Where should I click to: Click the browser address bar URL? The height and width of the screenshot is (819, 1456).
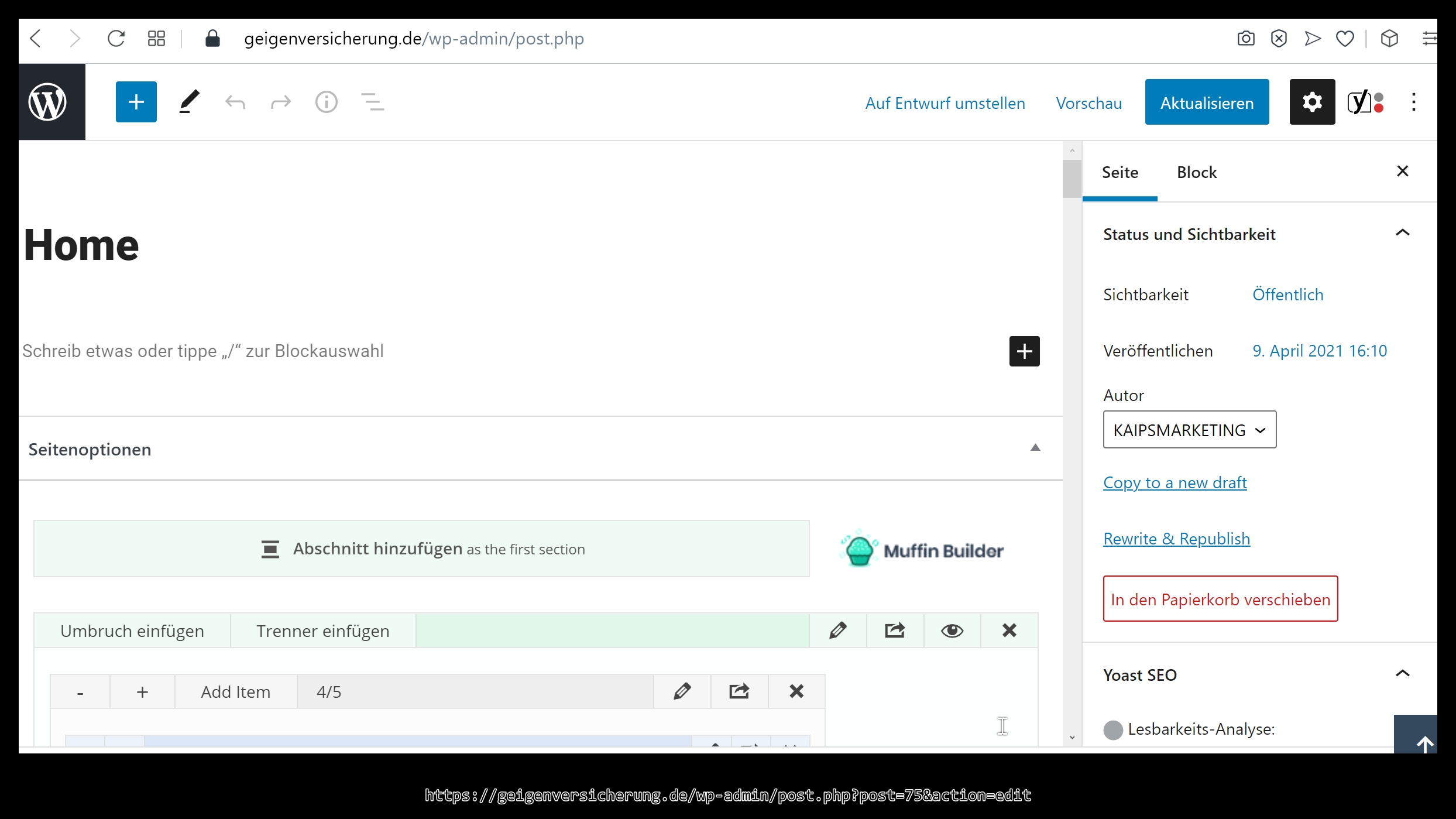tap(414, 39)
